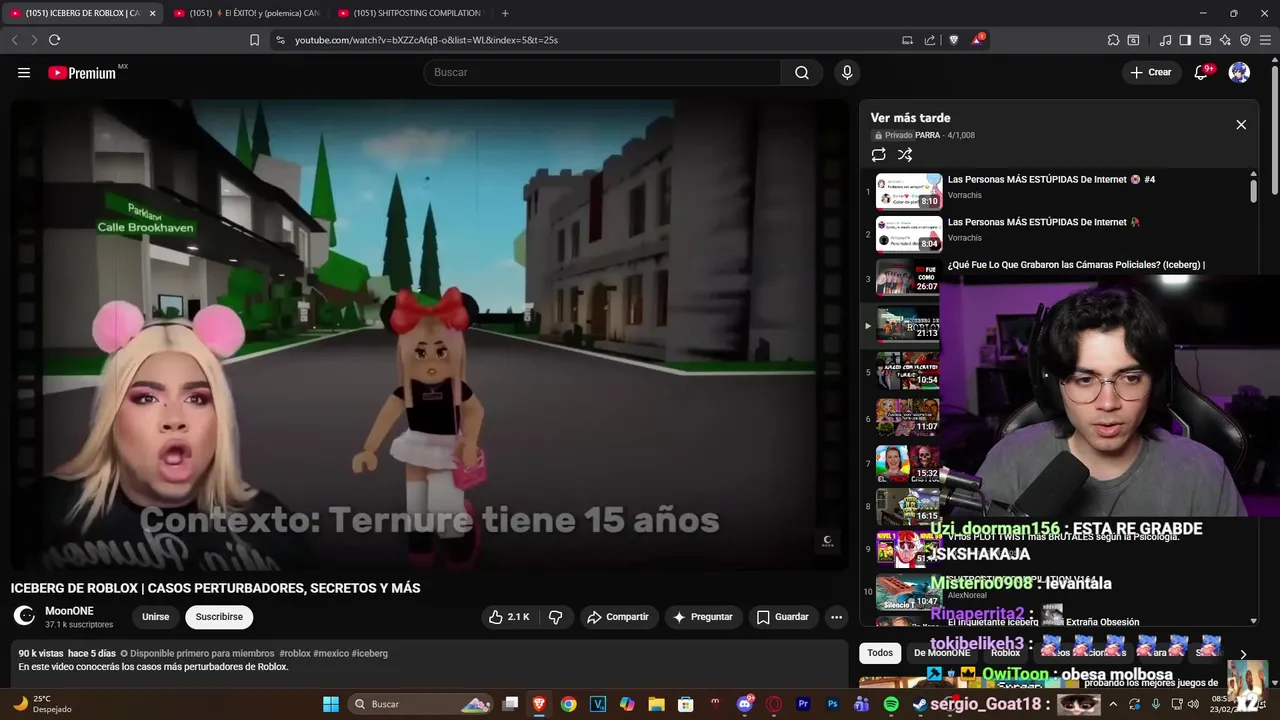
Task: Open Brave playlist music note icon
Action: tap(1165, 40)
